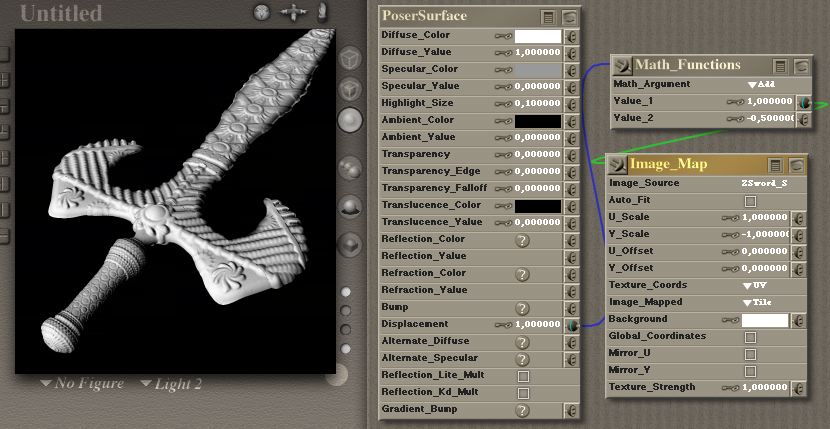Open the Light 2 element menu
Screen dimensions: 830x429
point(171,383)
